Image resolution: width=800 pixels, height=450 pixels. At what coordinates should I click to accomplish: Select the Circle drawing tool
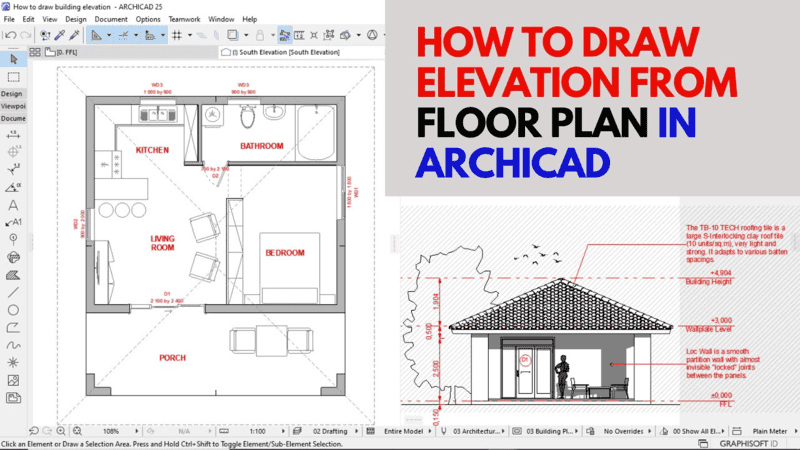coord(13,310)
